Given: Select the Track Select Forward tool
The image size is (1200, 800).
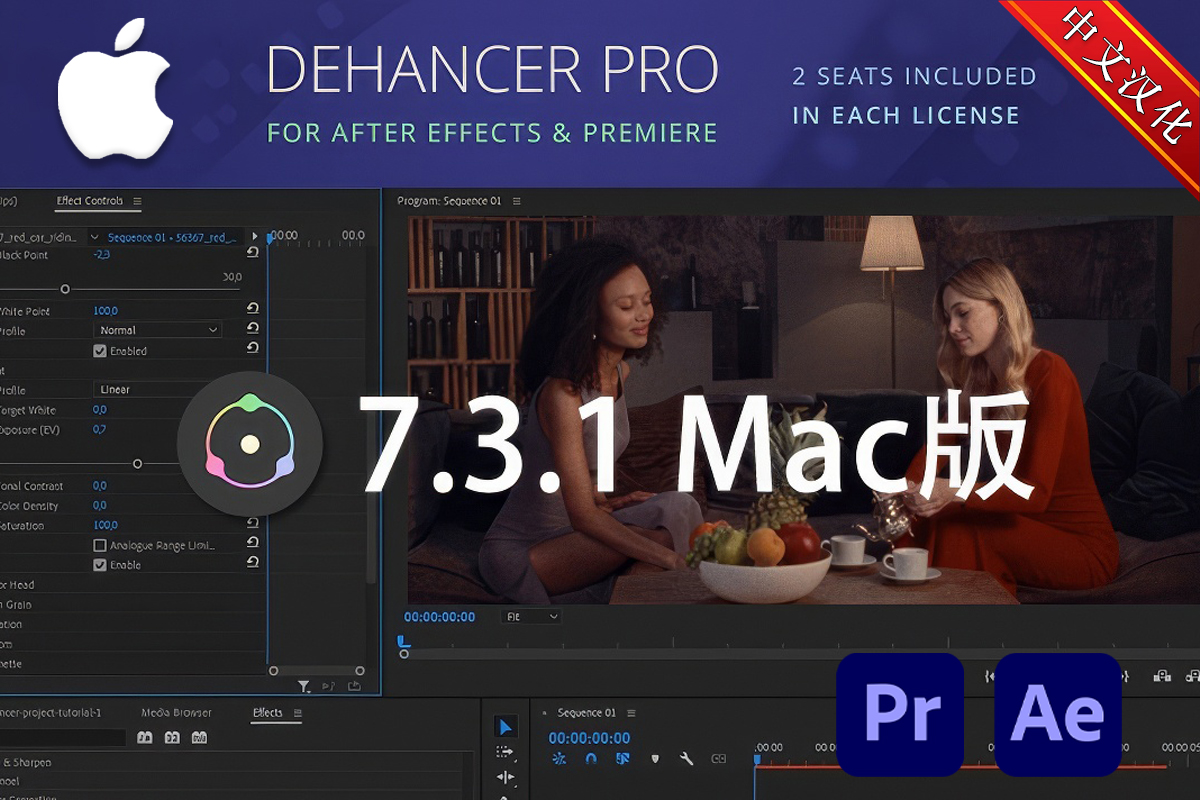Looking at the screenshot, I should (x=505, y=752).
